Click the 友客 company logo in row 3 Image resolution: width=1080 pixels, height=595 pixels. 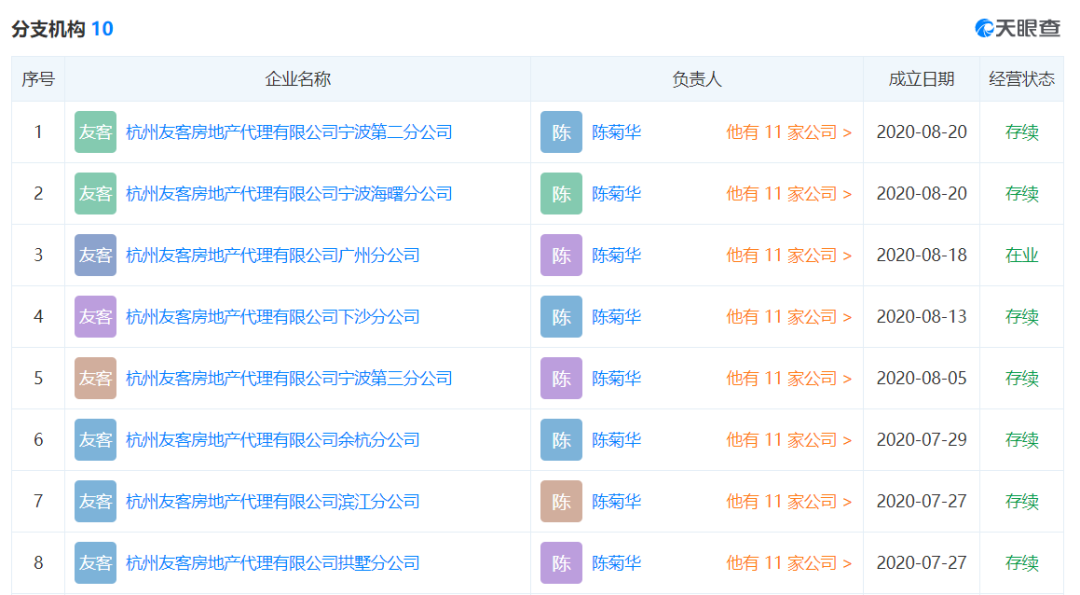[x=95, y=255]
